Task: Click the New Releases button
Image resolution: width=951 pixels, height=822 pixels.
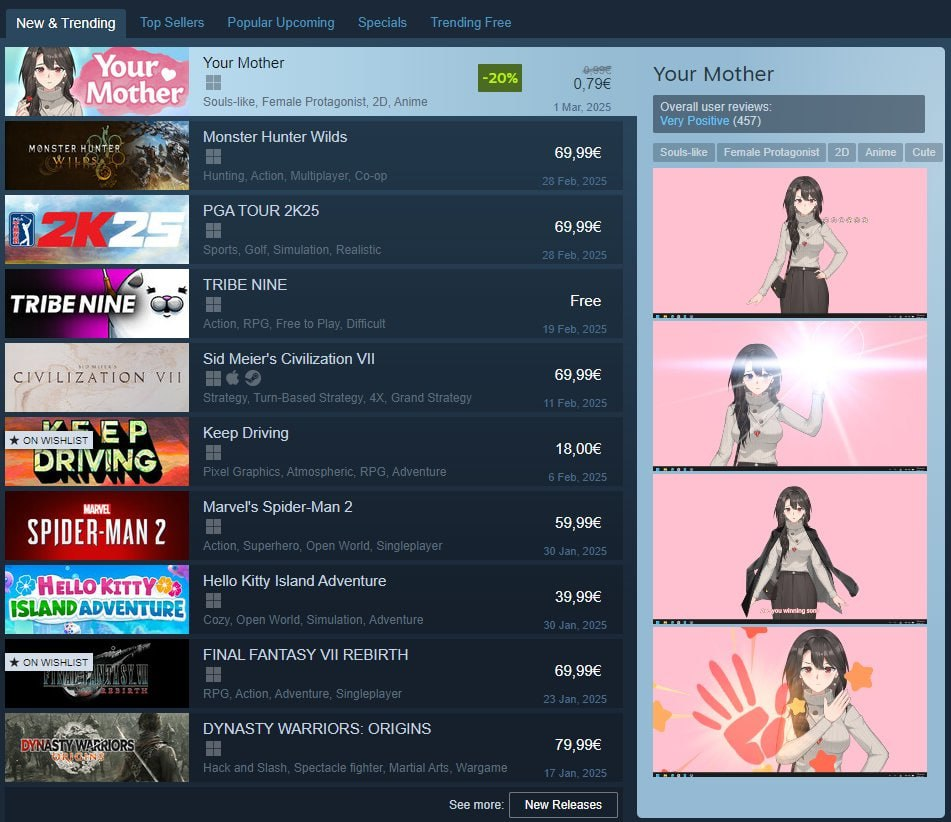Action: (x=563, y=804)
